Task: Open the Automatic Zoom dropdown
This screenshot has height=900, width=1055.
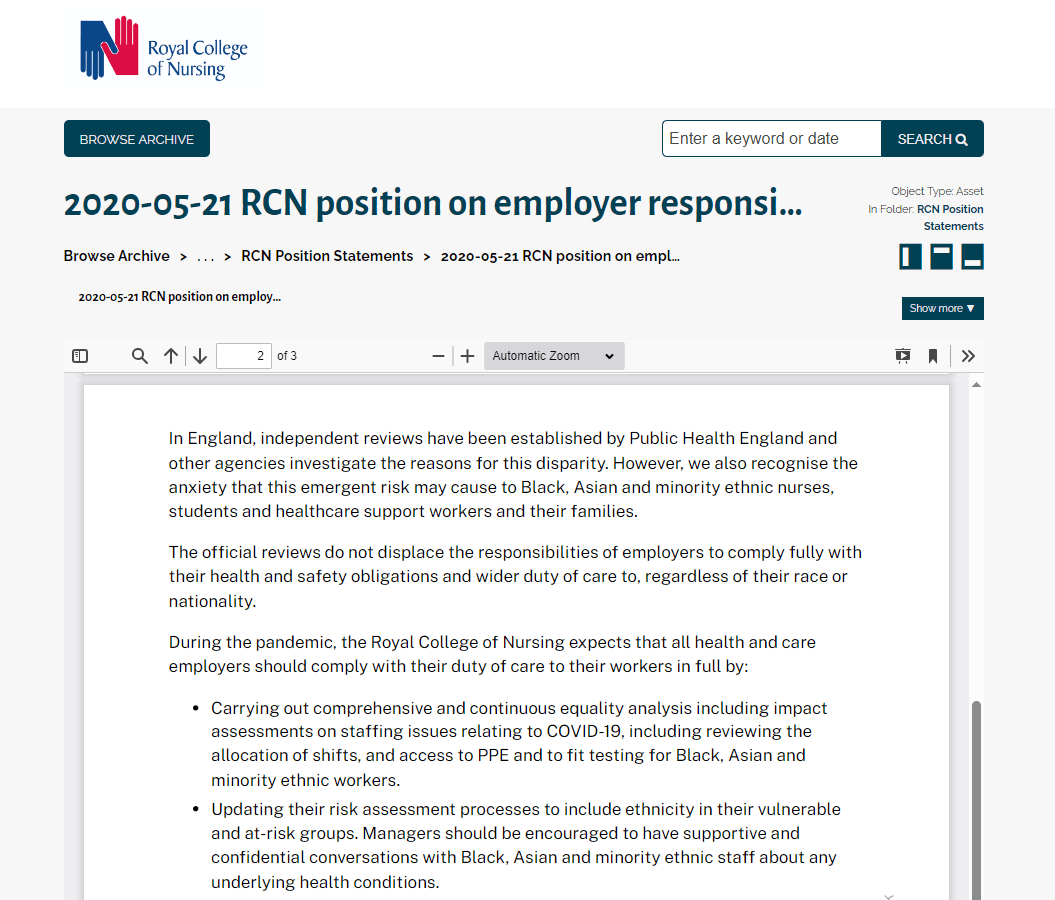Action: click(554, 356)
